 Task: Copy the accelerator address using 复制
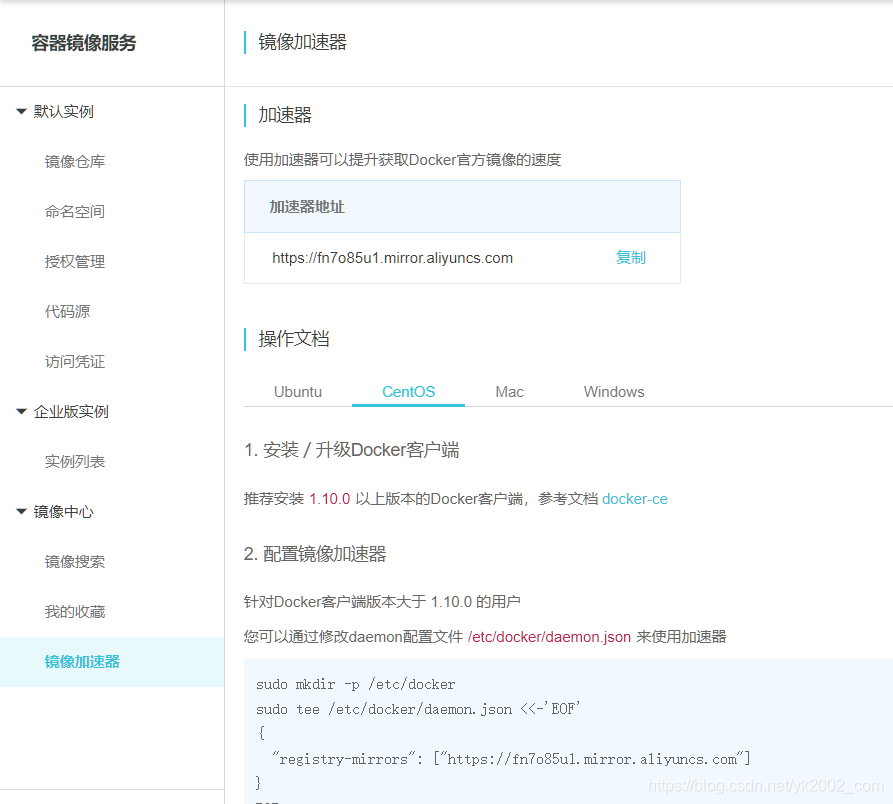(630, 257)
